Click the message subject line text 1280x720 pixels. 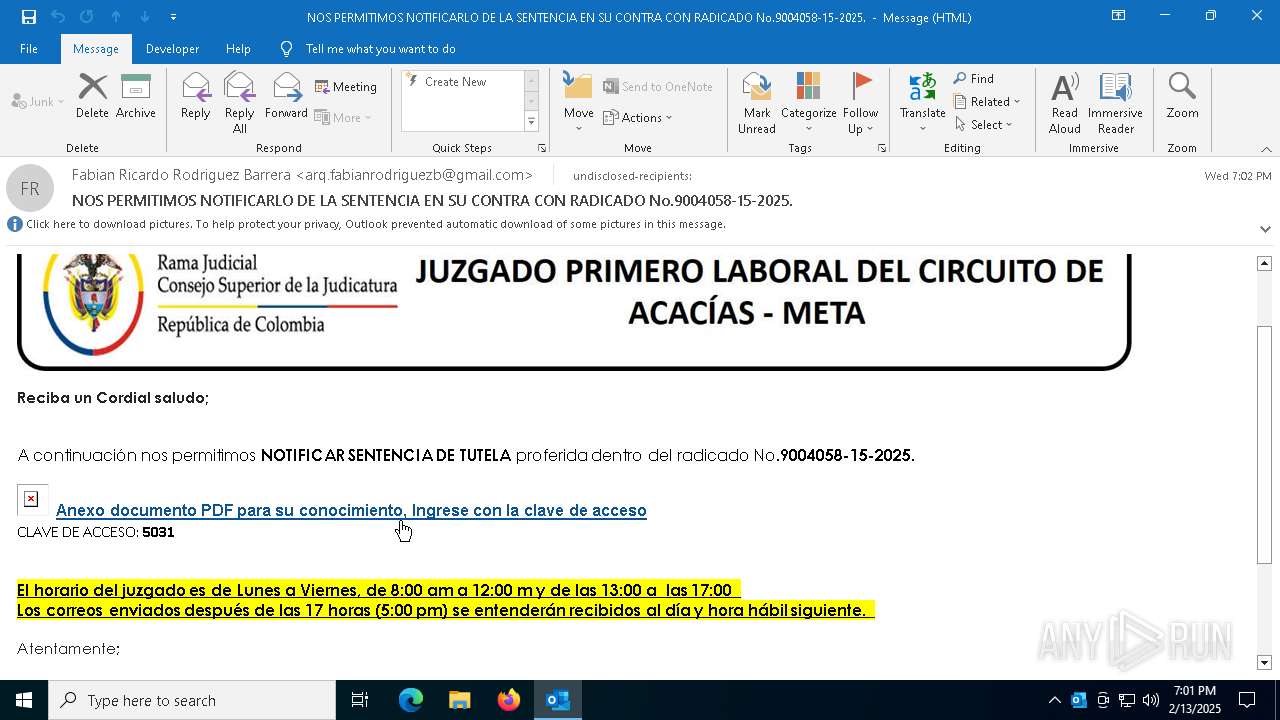(432, 201)
